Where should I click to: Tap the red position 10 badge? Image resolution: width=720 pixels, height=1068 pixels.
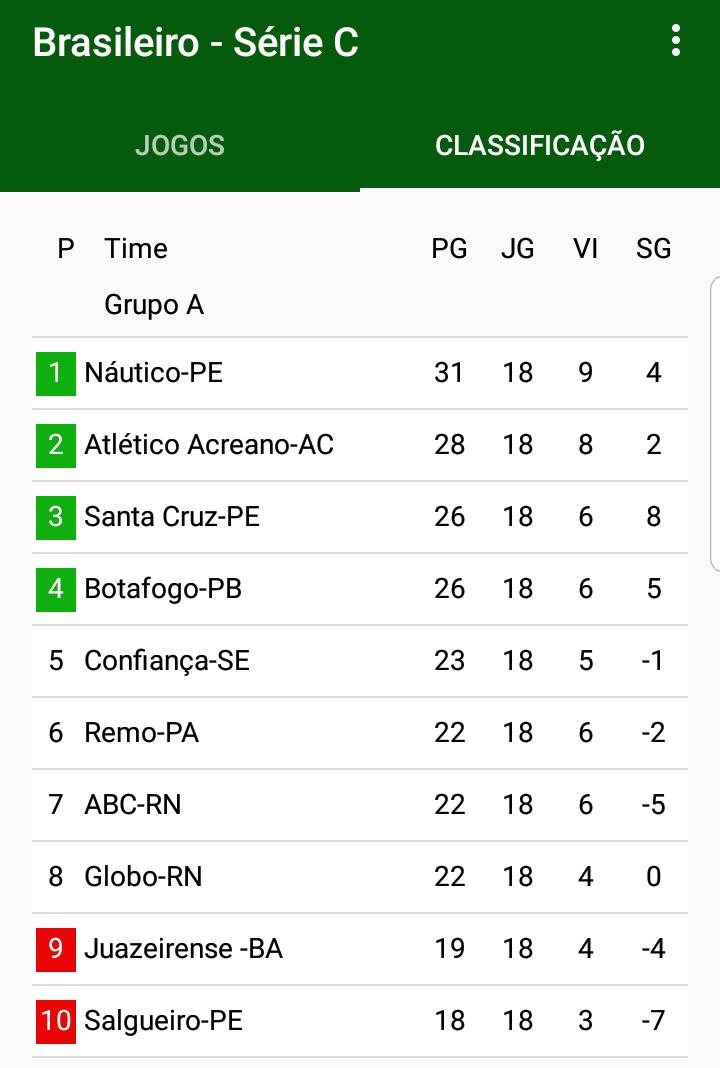pyautogui.click(x=56, y=1021)
